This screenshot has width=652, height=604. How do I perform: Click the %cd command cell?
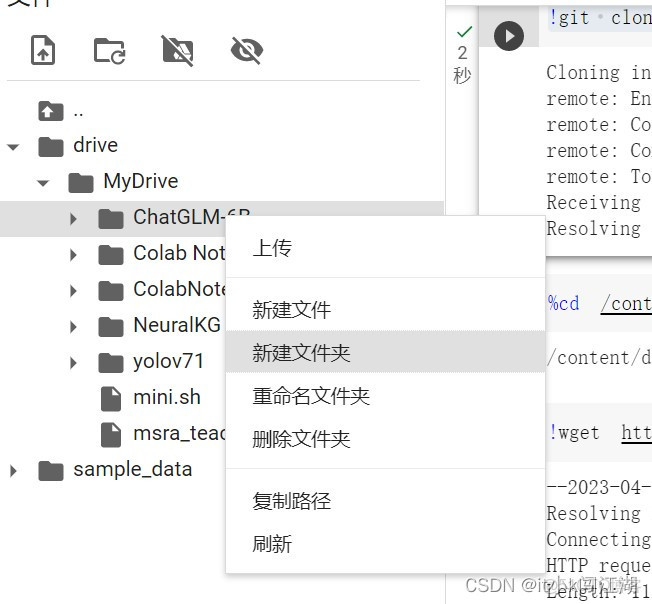tap(599, 303)
